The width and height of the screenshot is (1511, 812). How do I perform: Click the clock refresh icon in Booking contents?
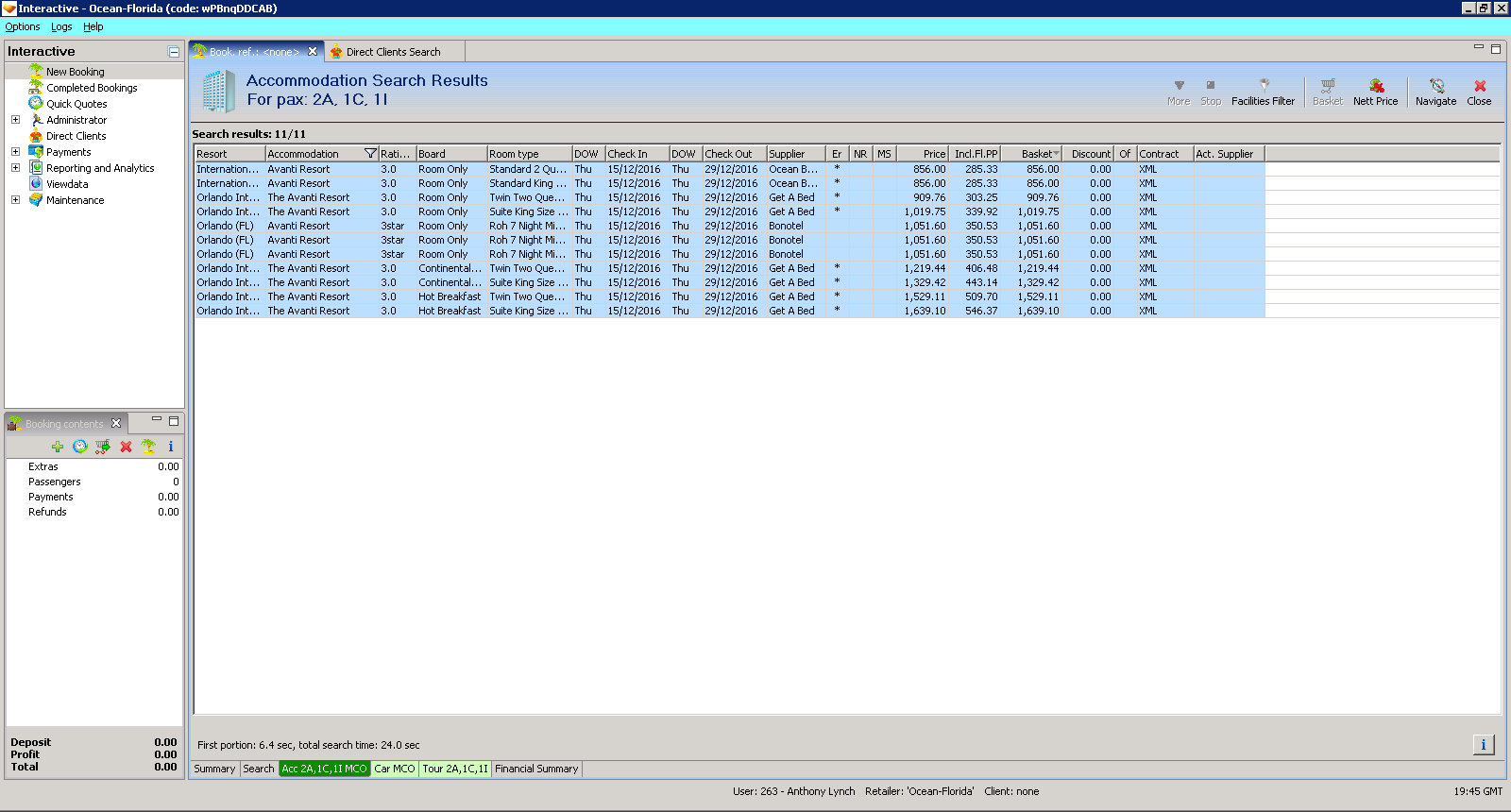[x=80, y=447]
